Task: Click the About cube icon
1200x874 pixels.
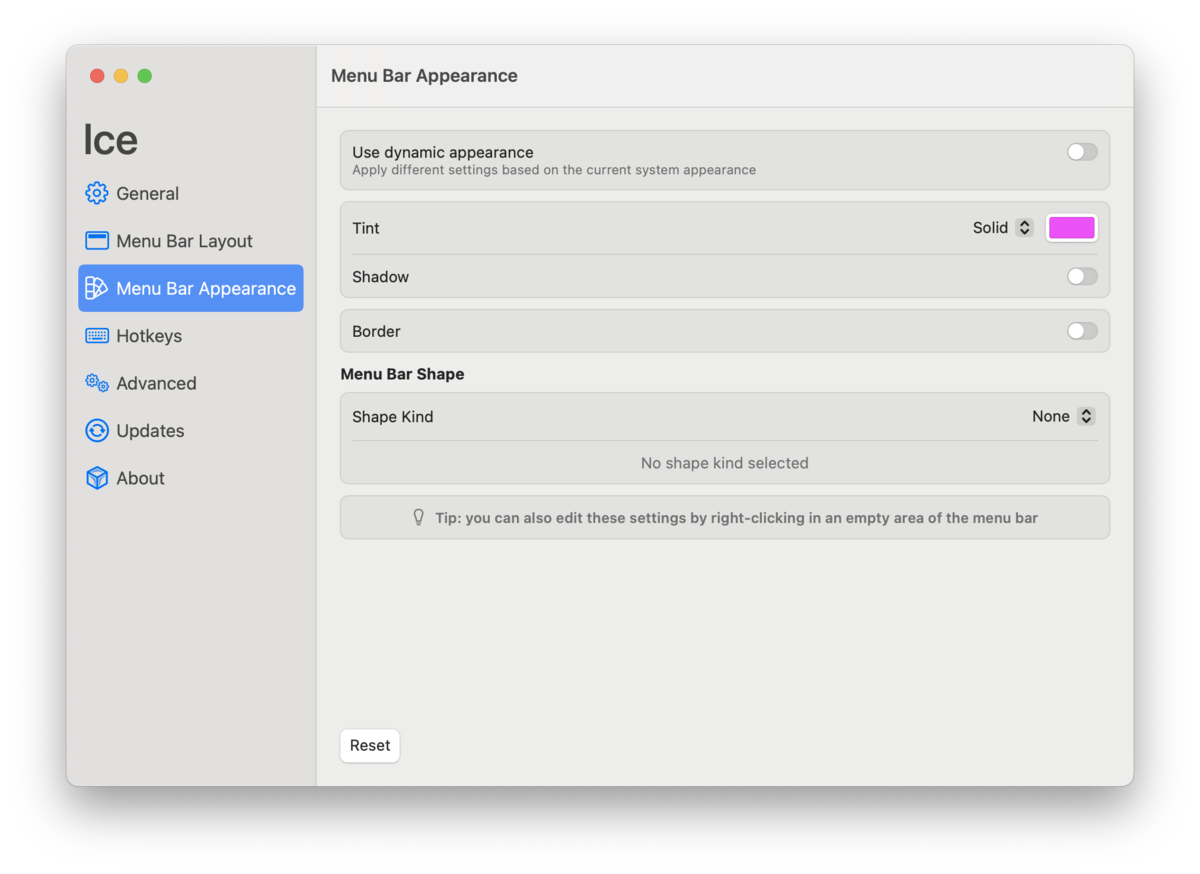Action: coord(97,478)
